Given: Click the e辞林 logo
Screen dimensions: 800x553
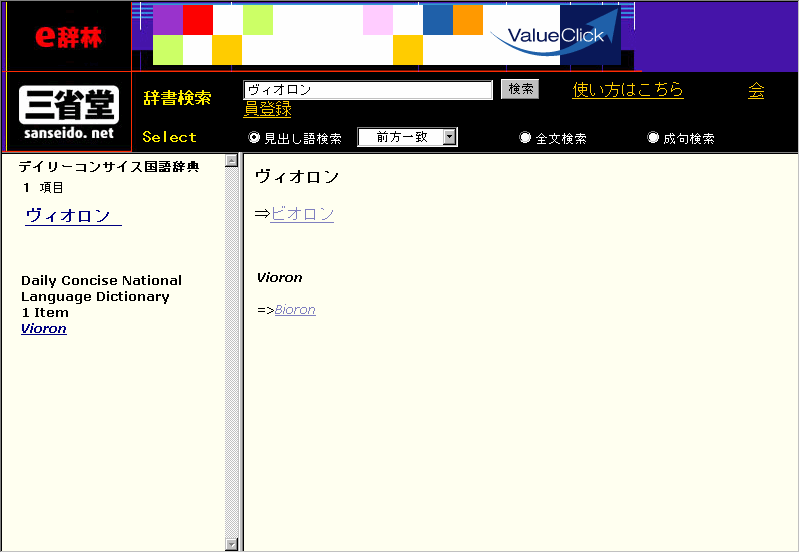Looking at the screenshot, I should 67,37.
